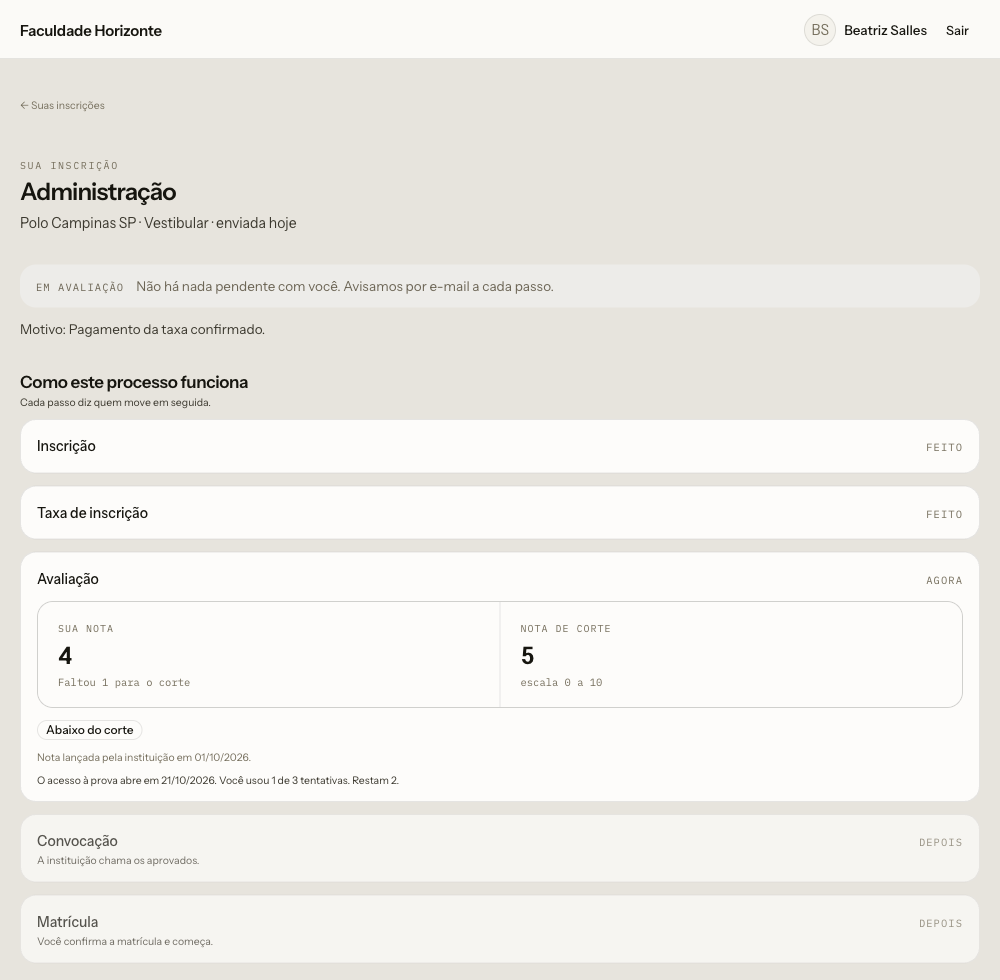The image size is (1000, 980).
Task: Select the Sua nota score panel
Action: 268,655
